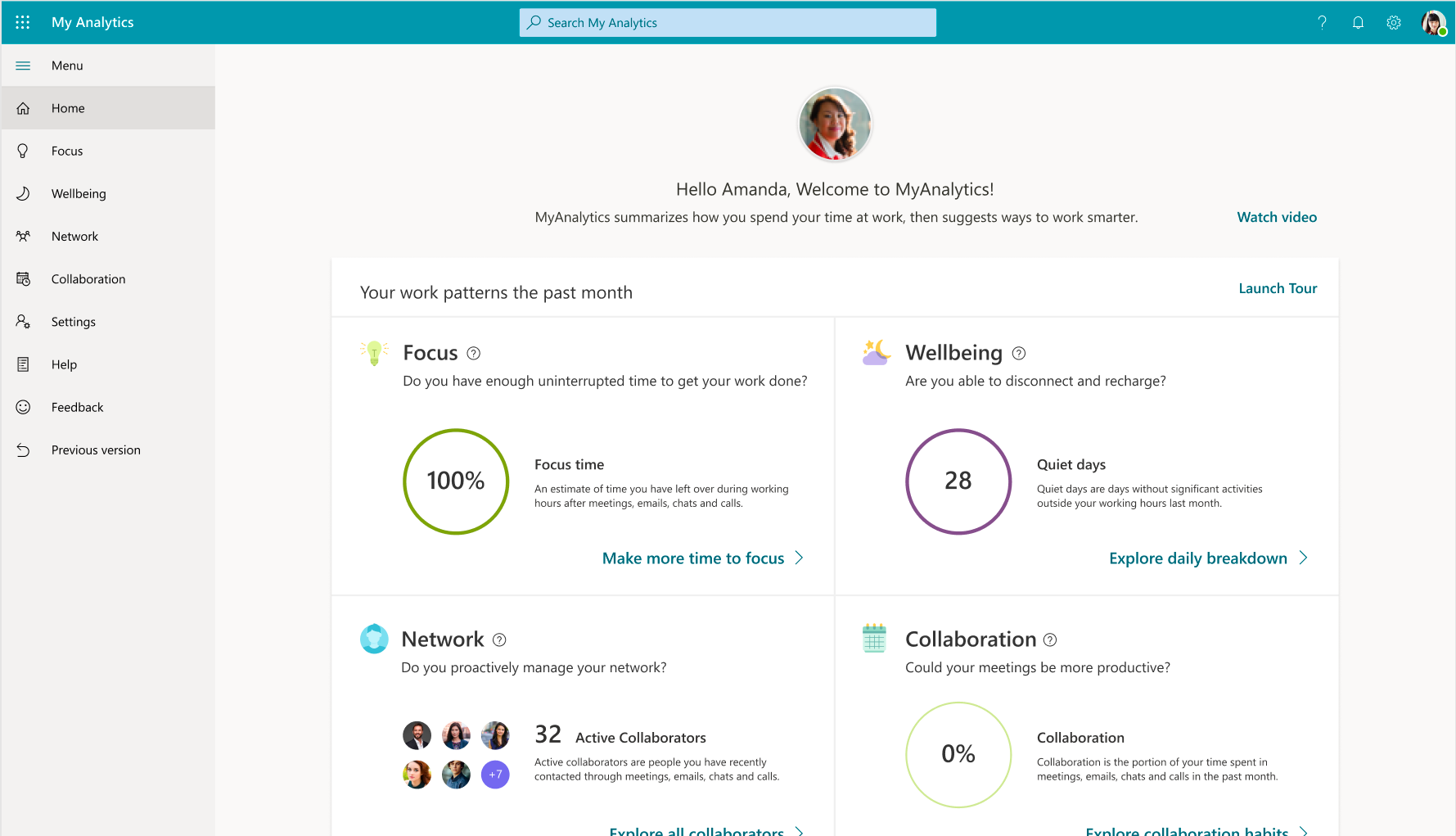
Task: Click the 100% Focus time progress circle
Action: [456, 481]
